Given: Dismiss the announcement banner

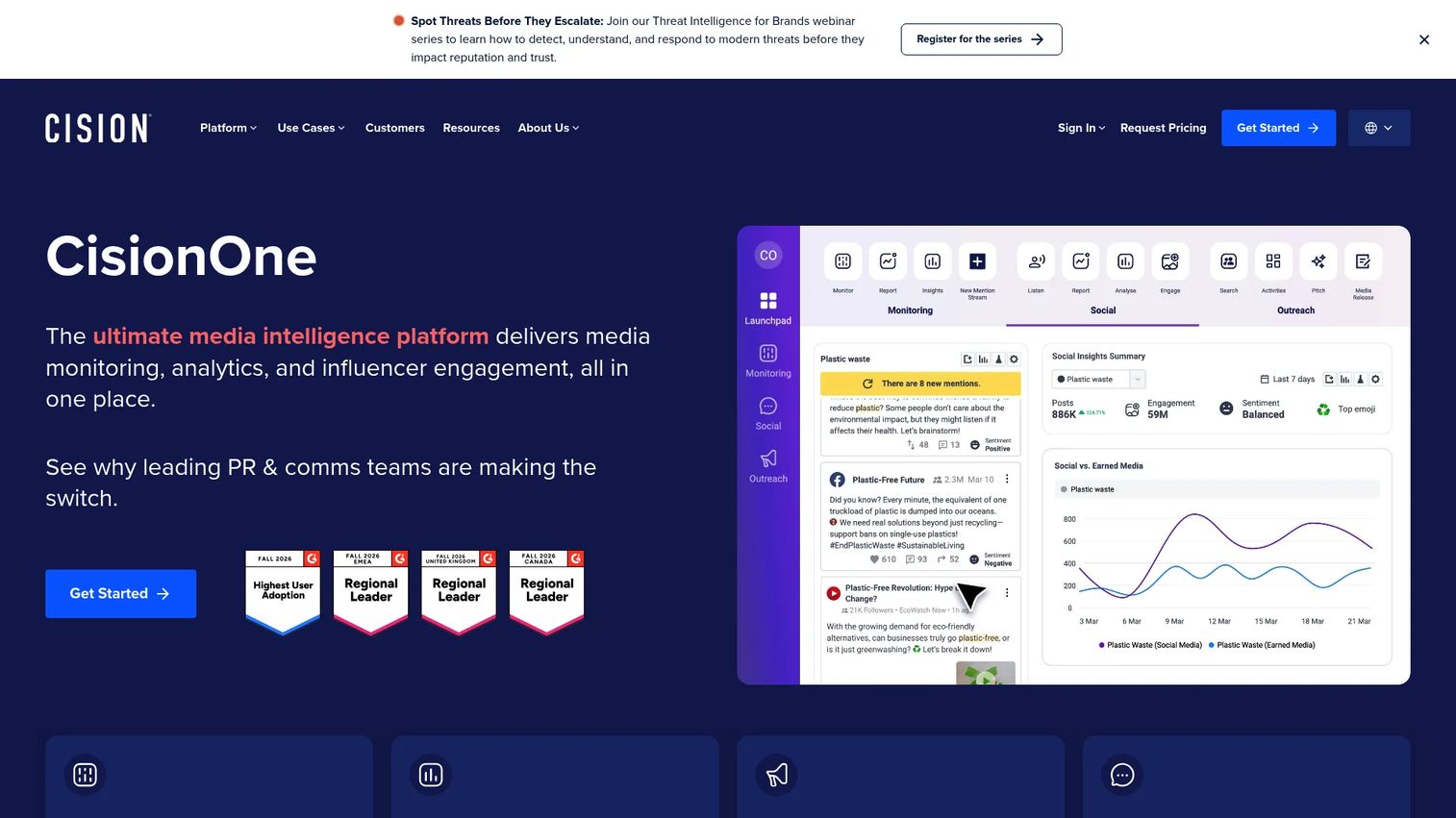Looking at the screenshot, I should point(1424,39).
